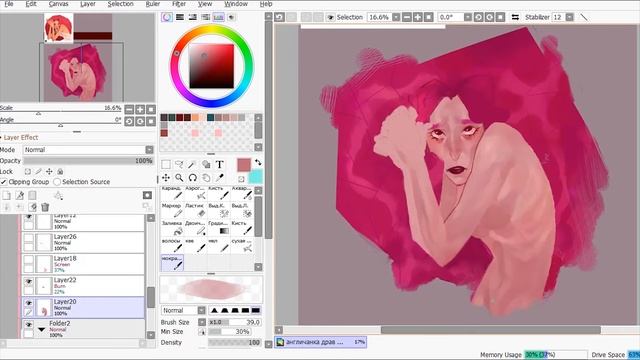Toggle Selection visibility eye in toolbar
640x360 pixels.
(331, 17)
